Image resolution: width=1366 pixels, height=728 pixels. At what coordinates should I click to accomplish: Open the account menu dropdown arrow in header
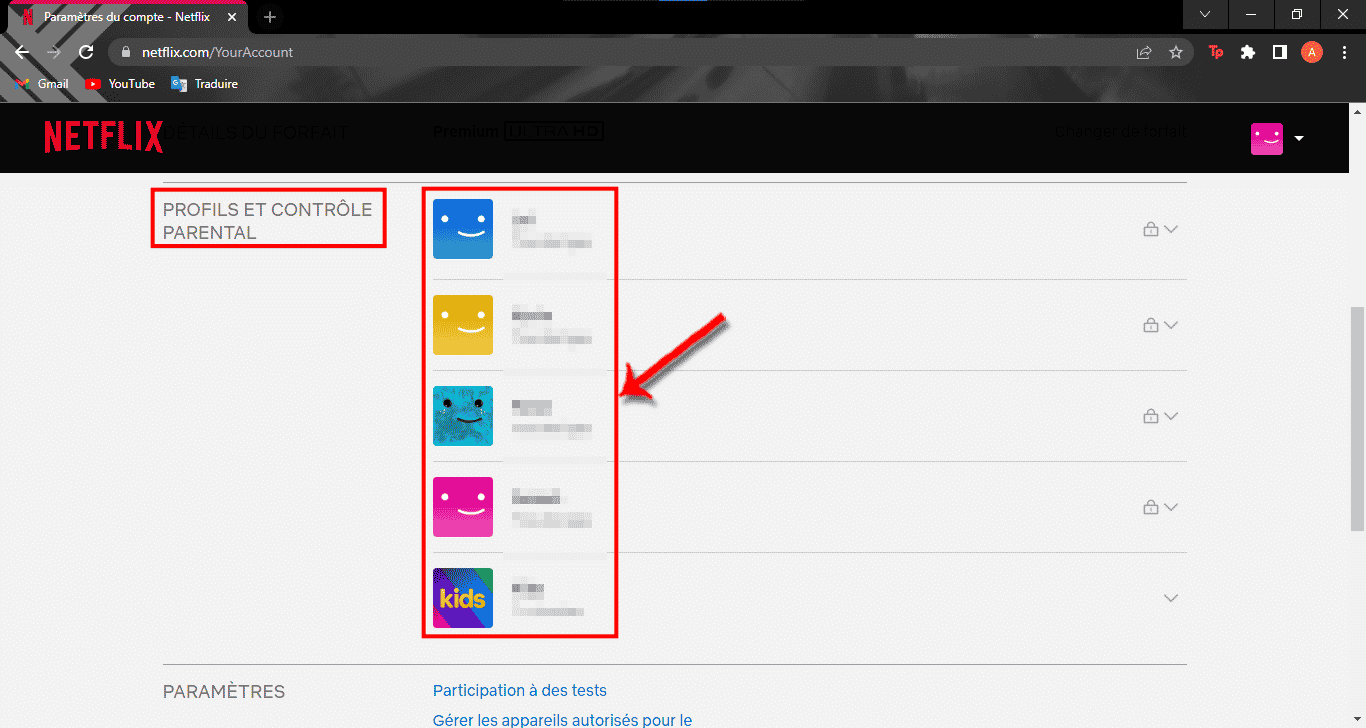[1299, 138]
